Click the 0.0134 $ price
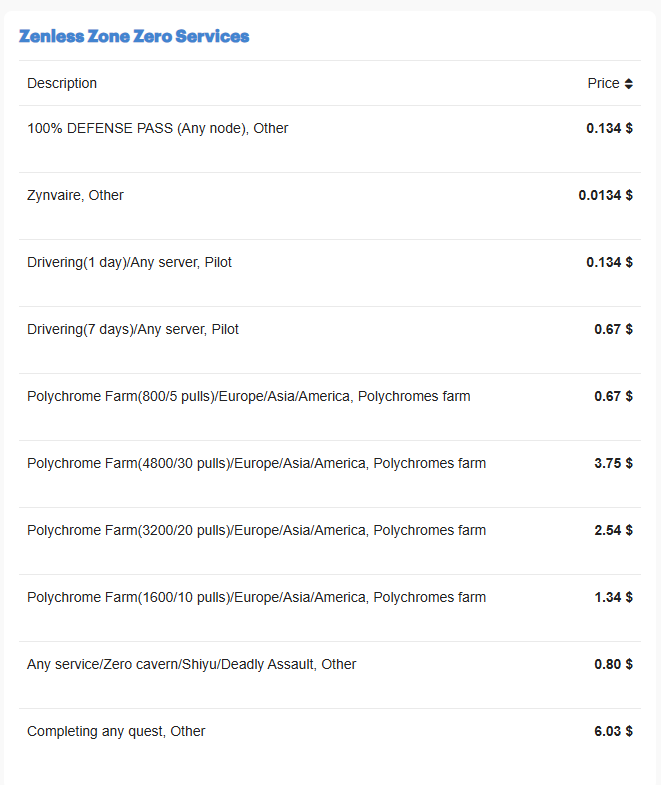This screenshot has height=785, width=661. [605, 196]
